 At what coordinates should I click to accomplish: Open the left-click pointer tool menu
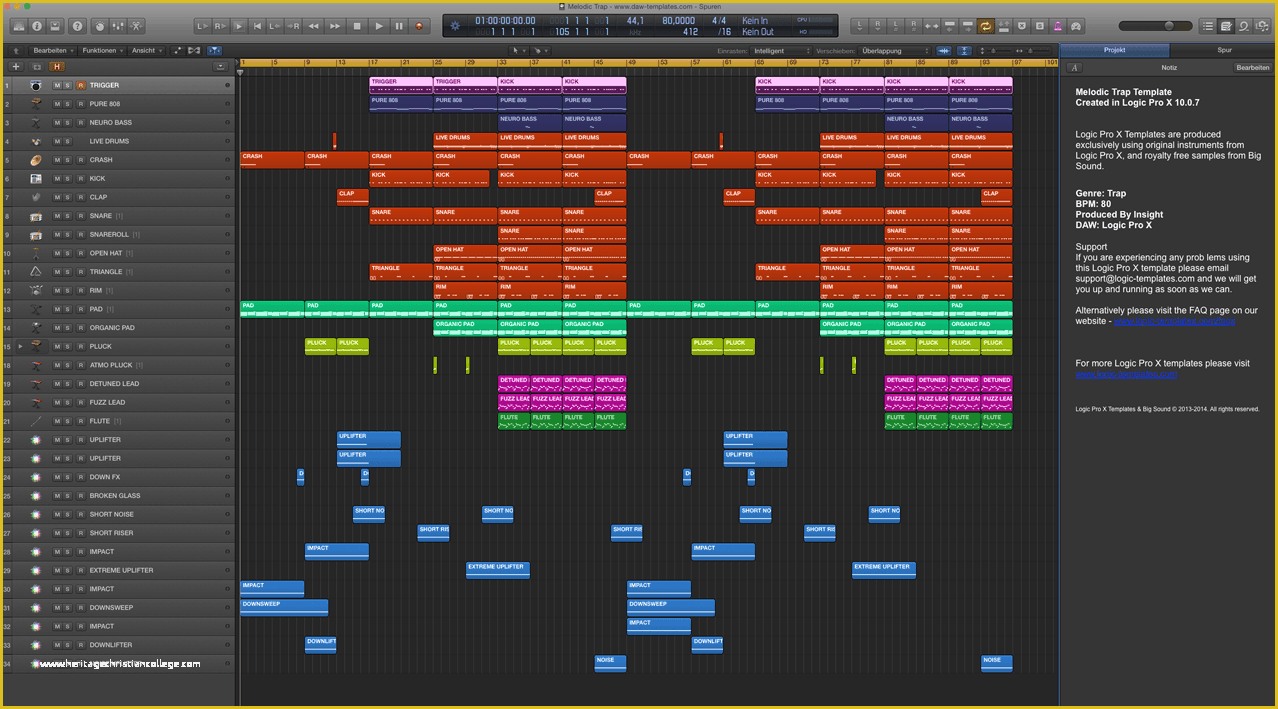coord(518,50)
